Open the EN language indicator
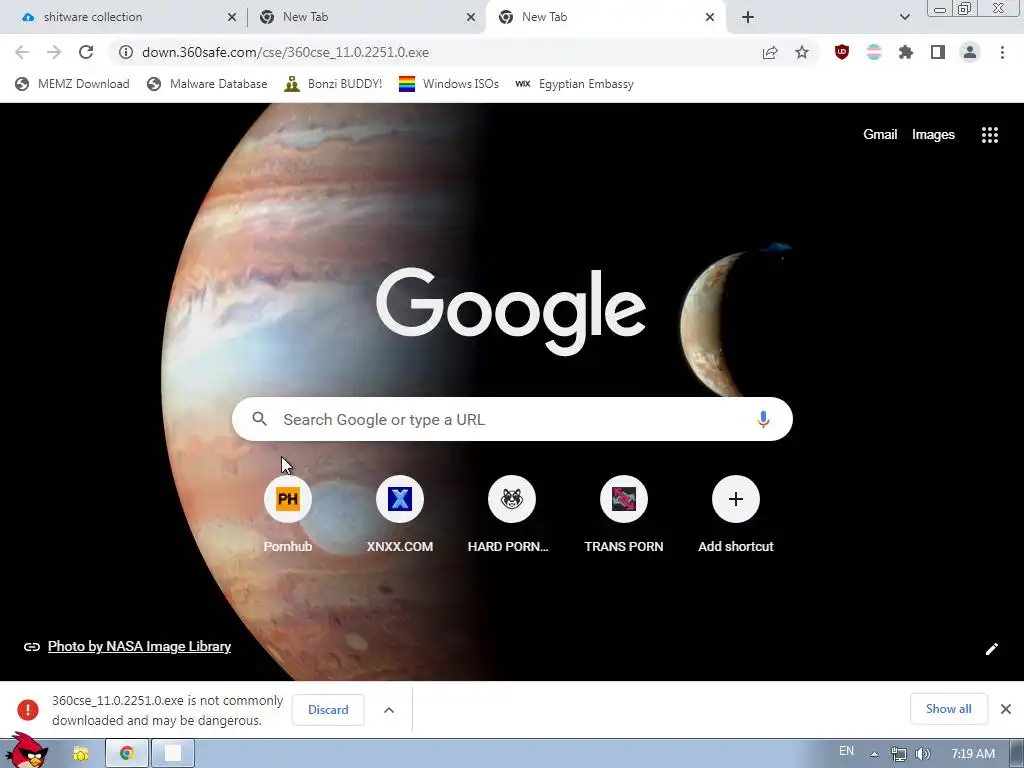This screenshot has height=768, width=1024. [846, 752]
